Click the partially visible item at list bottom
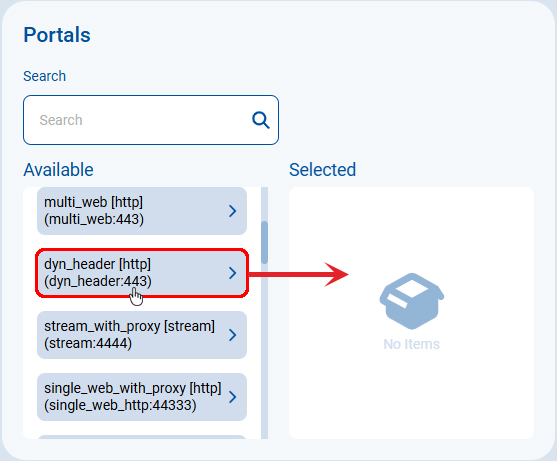 pos(142,437)
